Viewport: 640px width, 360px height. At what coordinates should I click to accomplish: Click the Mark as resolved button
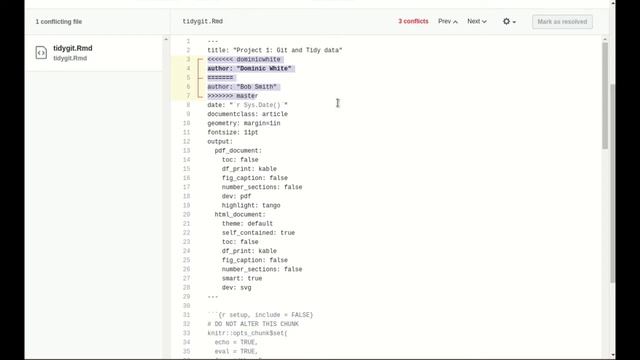[562, 22]
